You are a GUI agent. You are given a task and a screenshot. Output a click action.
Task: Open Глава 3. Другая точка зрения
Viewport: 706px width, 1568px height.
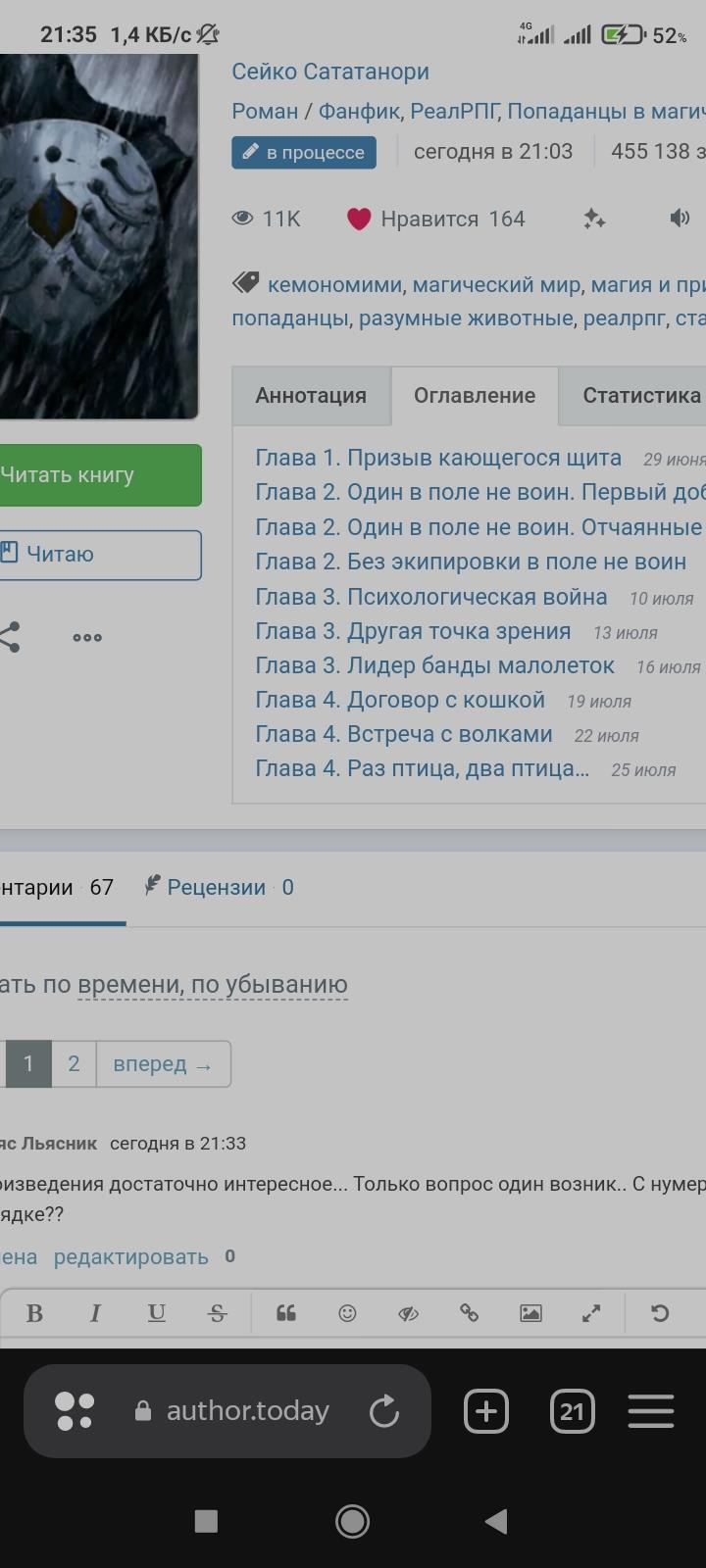click(413, 631)
